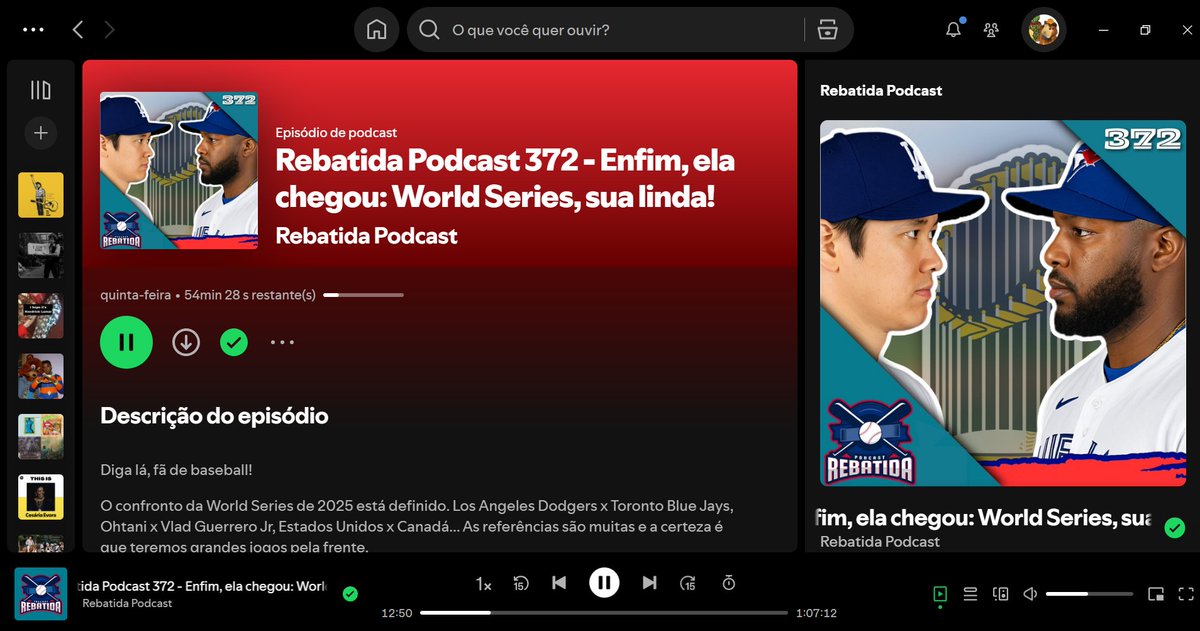Viewport: 1200px width, 631px height.
Task: Open the Browse icon in search bar
Action: point(826,30)
